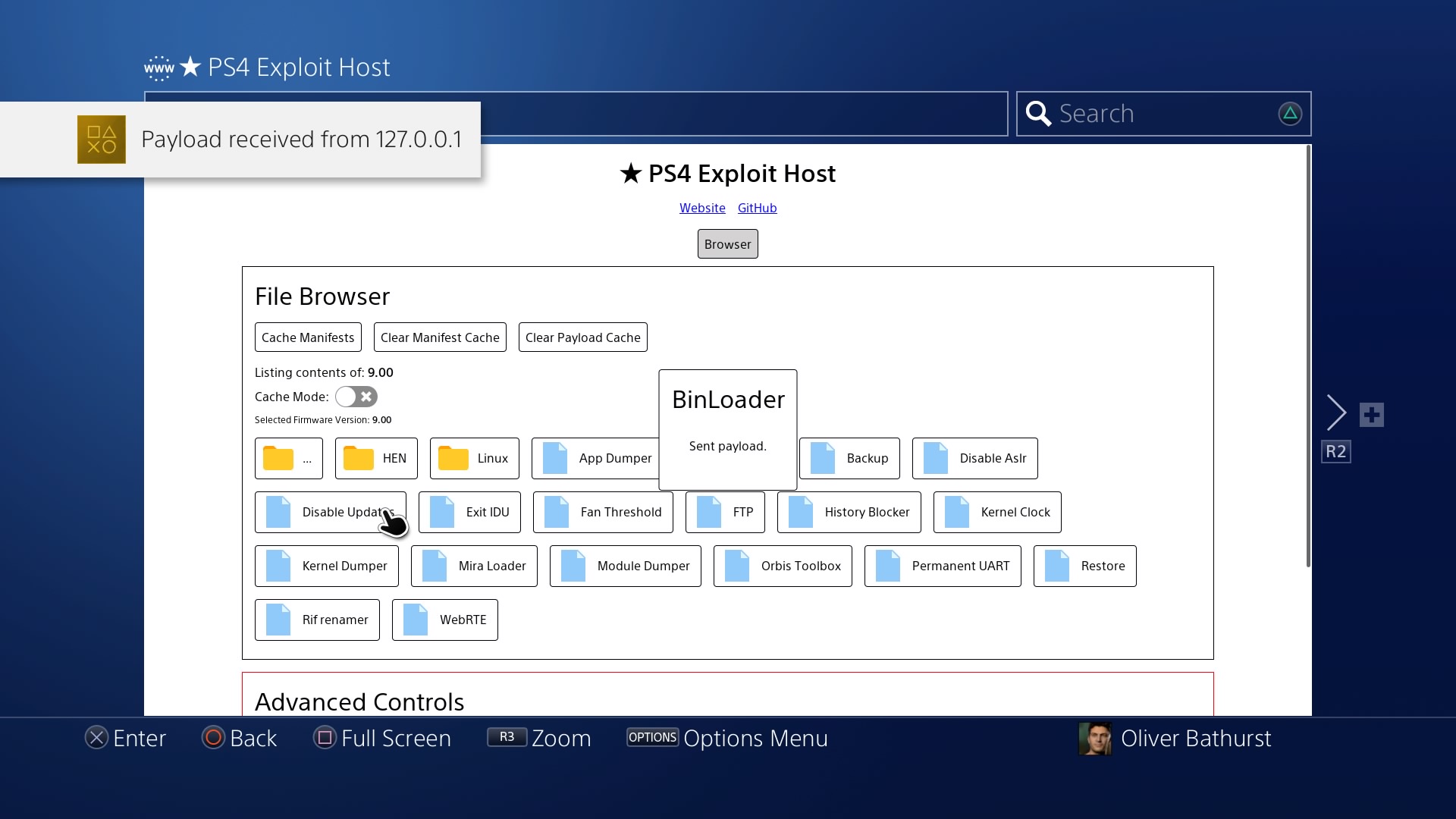Viewport: 1456px width, 819px height.
Task: Run the Mira Loader payload
Action: click(x=474, y=566)
